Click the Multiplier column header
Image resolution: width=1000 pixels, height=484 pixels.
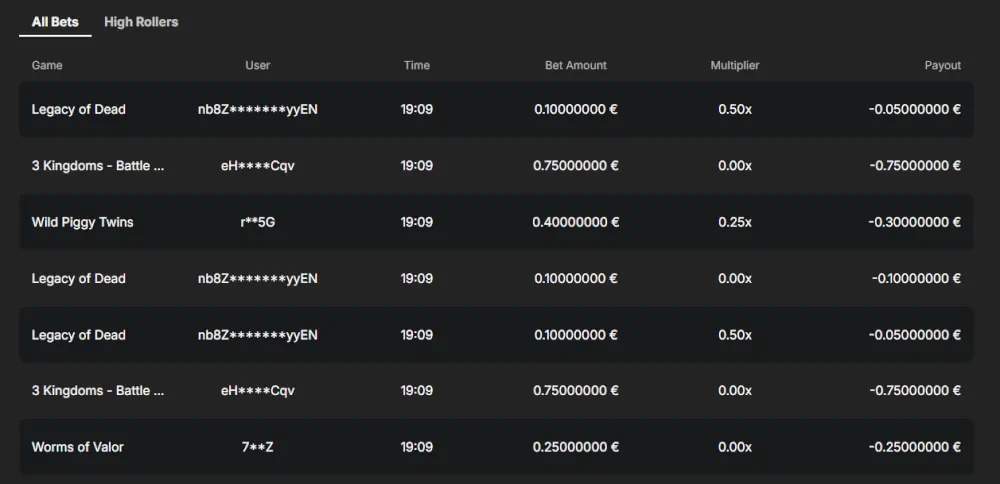coord(735,65)
